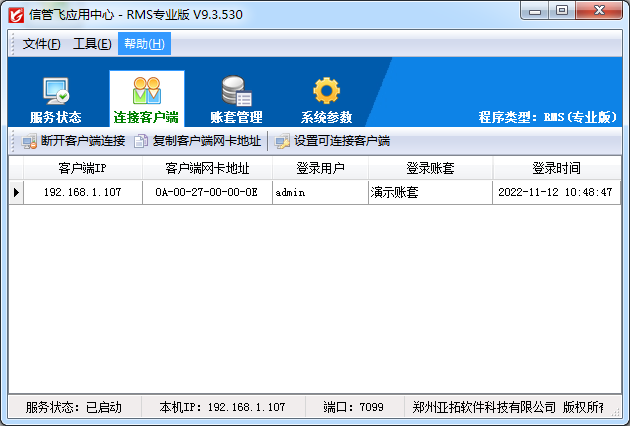Screen dimensions: 630x426
Task: Click the 设置可连接客户端 toolbar icon
Action: pos(283,141)
